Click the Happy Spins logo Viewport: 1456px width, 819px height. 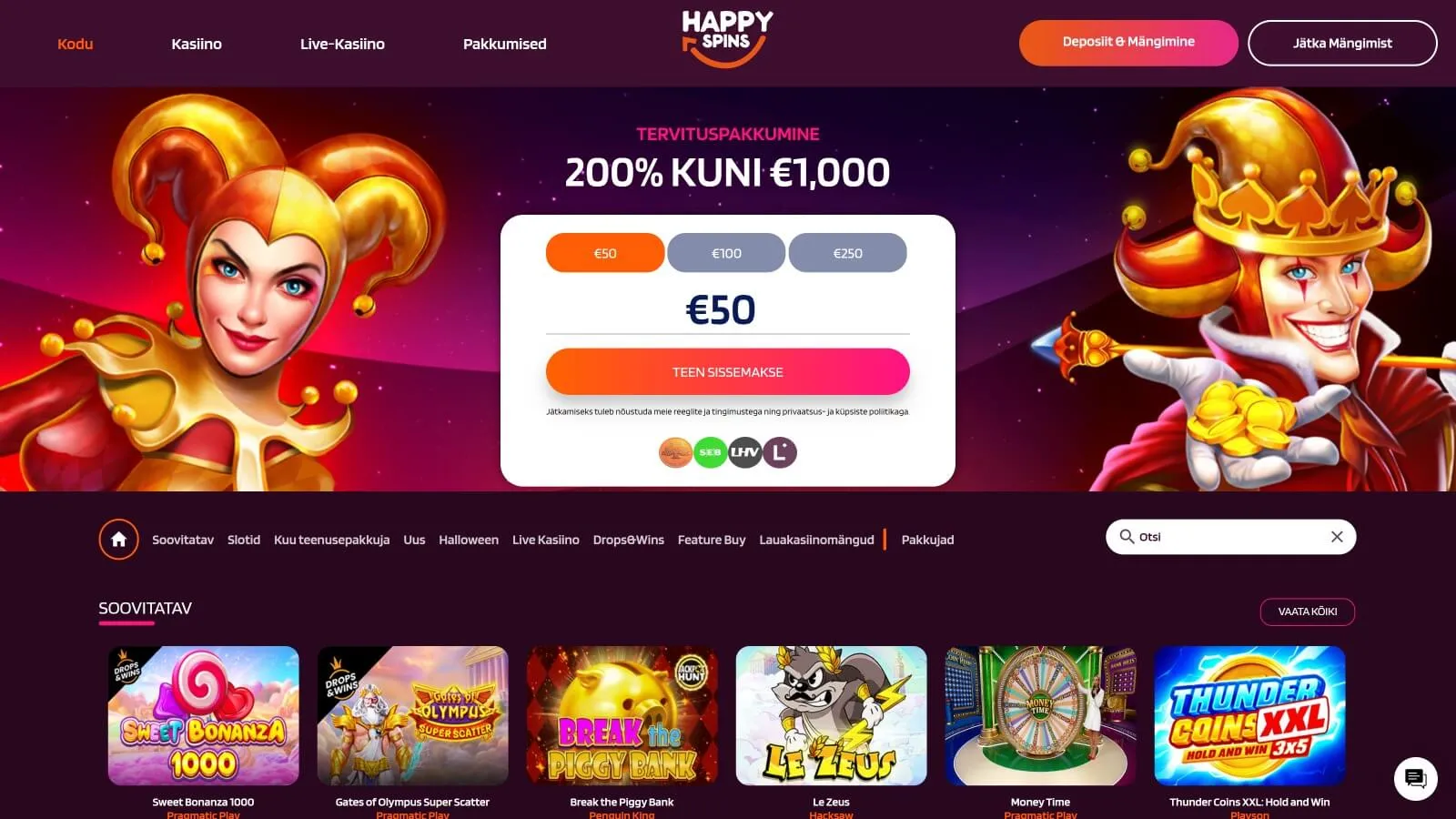click(x=727, y=38)
